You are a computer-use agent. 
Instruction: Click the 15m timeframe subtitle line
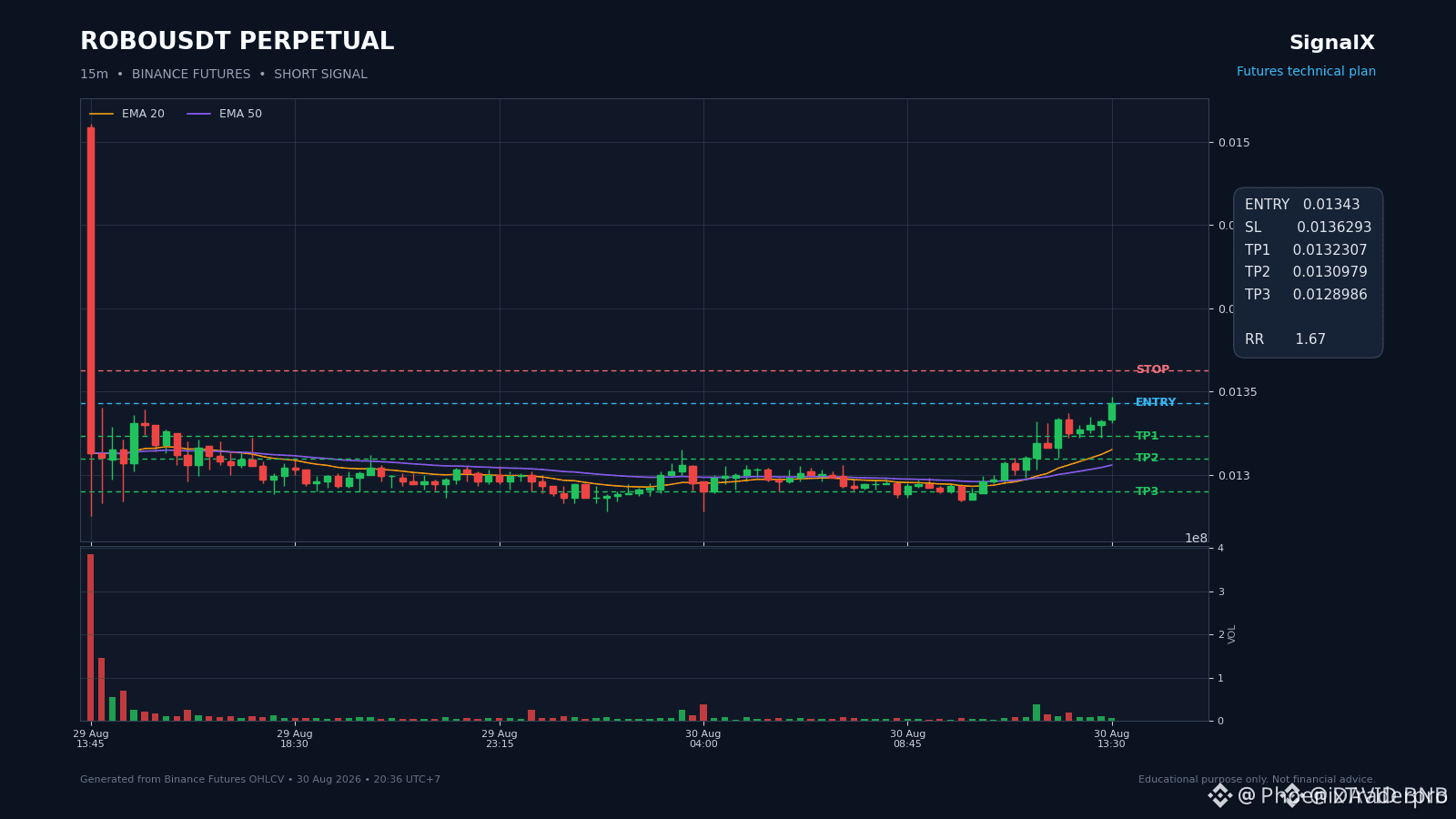coord(224,75)
